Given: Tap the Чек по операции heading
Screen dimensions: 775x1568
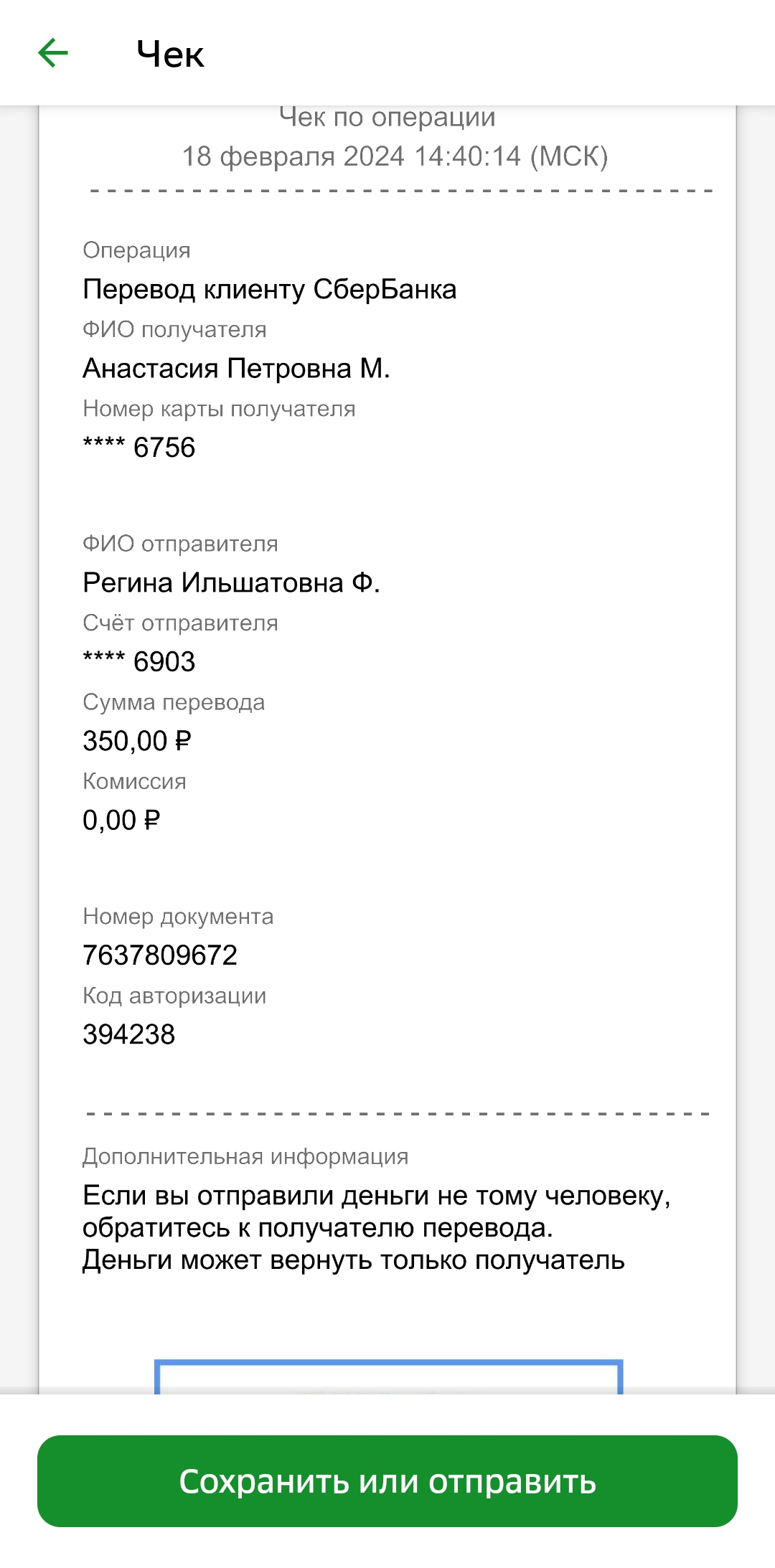Looking at the screenshot, I should [387, 118].
